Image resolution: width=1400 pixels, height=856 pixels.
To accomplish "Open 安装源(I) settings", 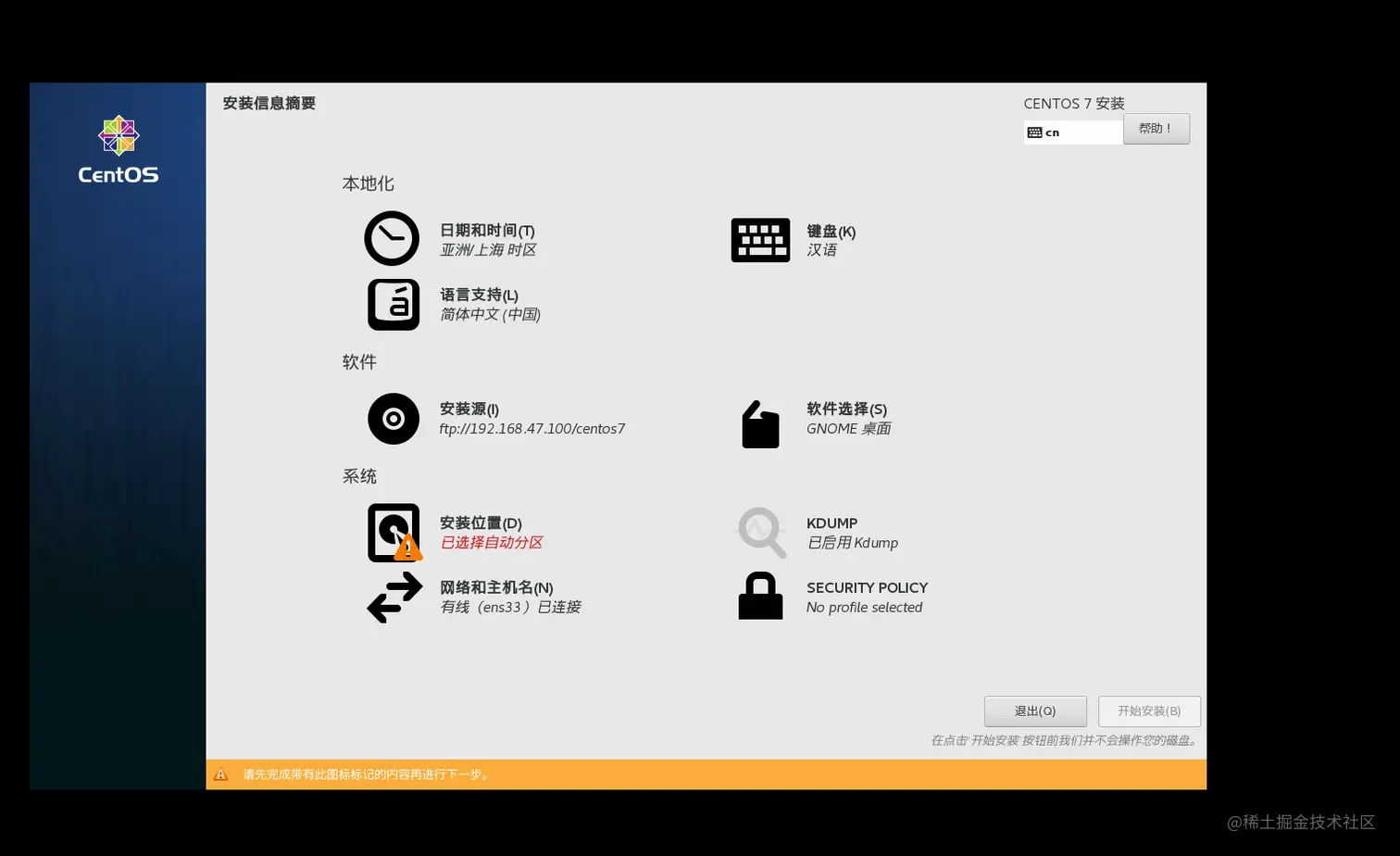I will coord(469,409).
